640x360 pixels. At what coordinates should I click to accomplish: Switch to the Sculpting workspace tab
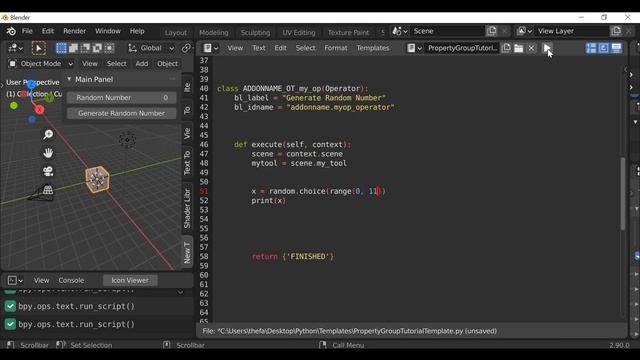tap(256, 33)
